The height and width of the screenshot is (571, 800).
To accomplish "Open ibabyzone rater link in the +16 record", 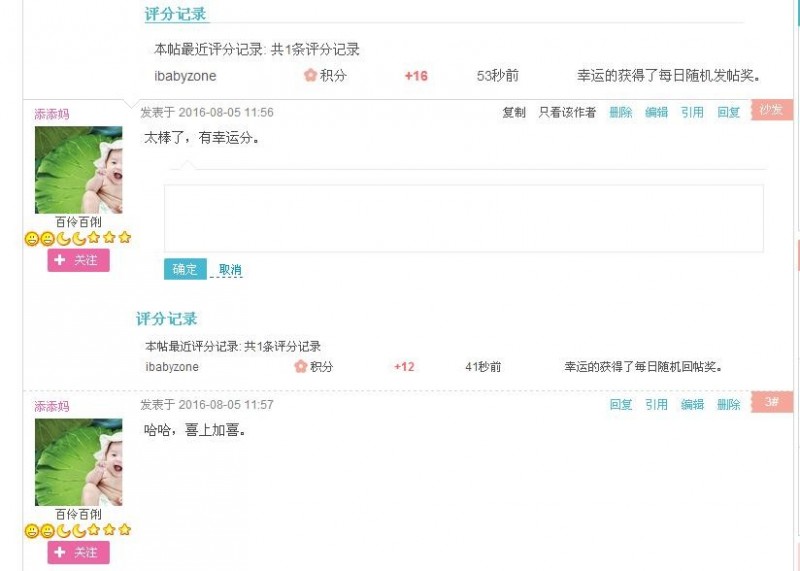I will [x=185, y=76].
